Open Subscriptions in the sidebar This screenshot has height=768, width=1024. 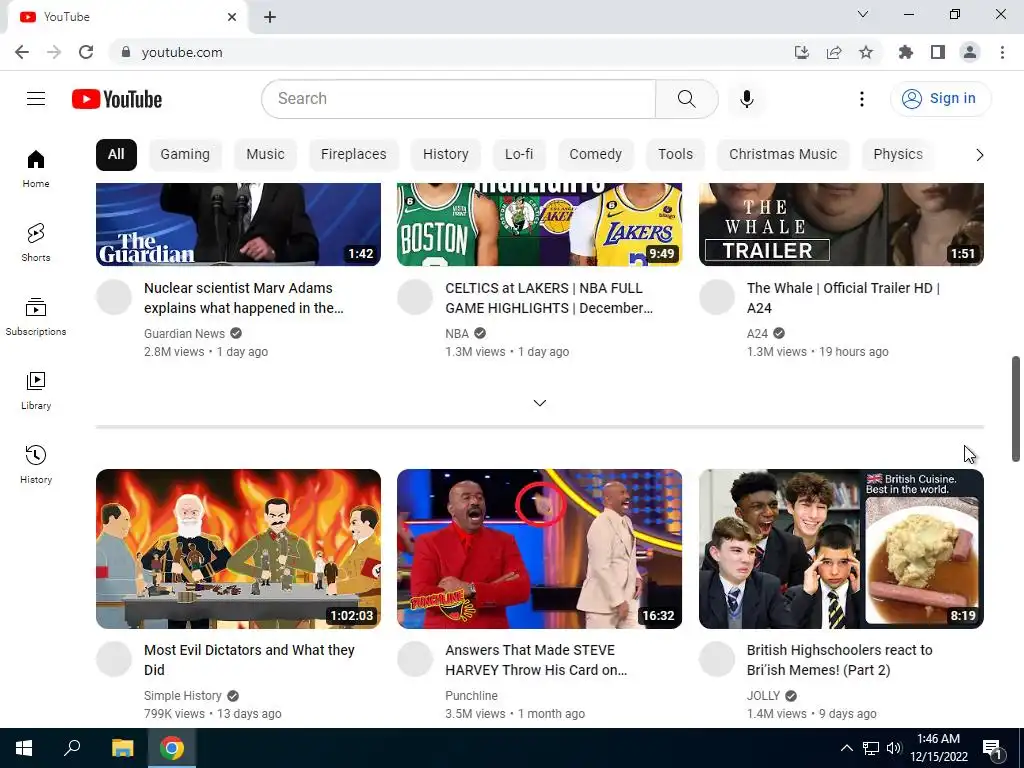pos(36,317)
